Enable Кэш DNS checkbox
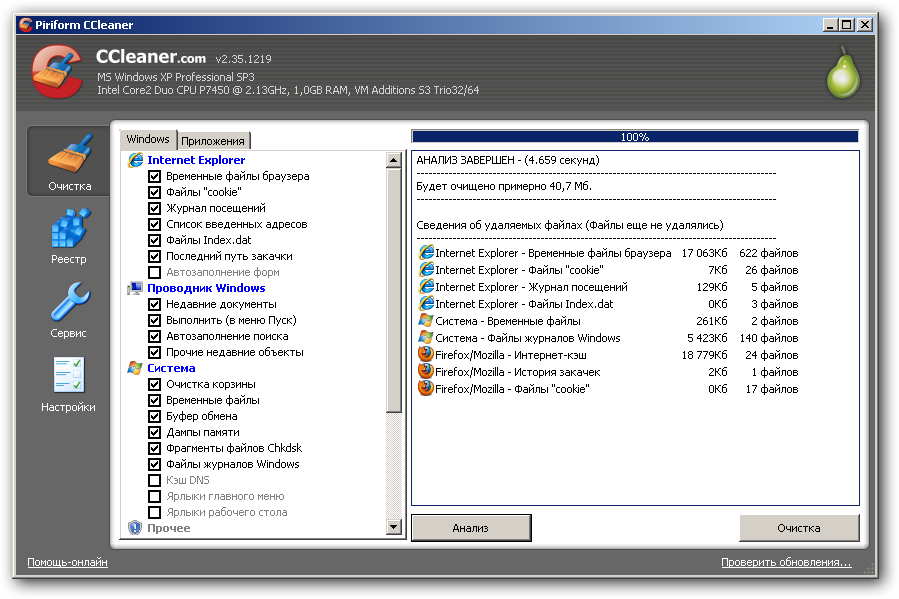 coord(154,480)
